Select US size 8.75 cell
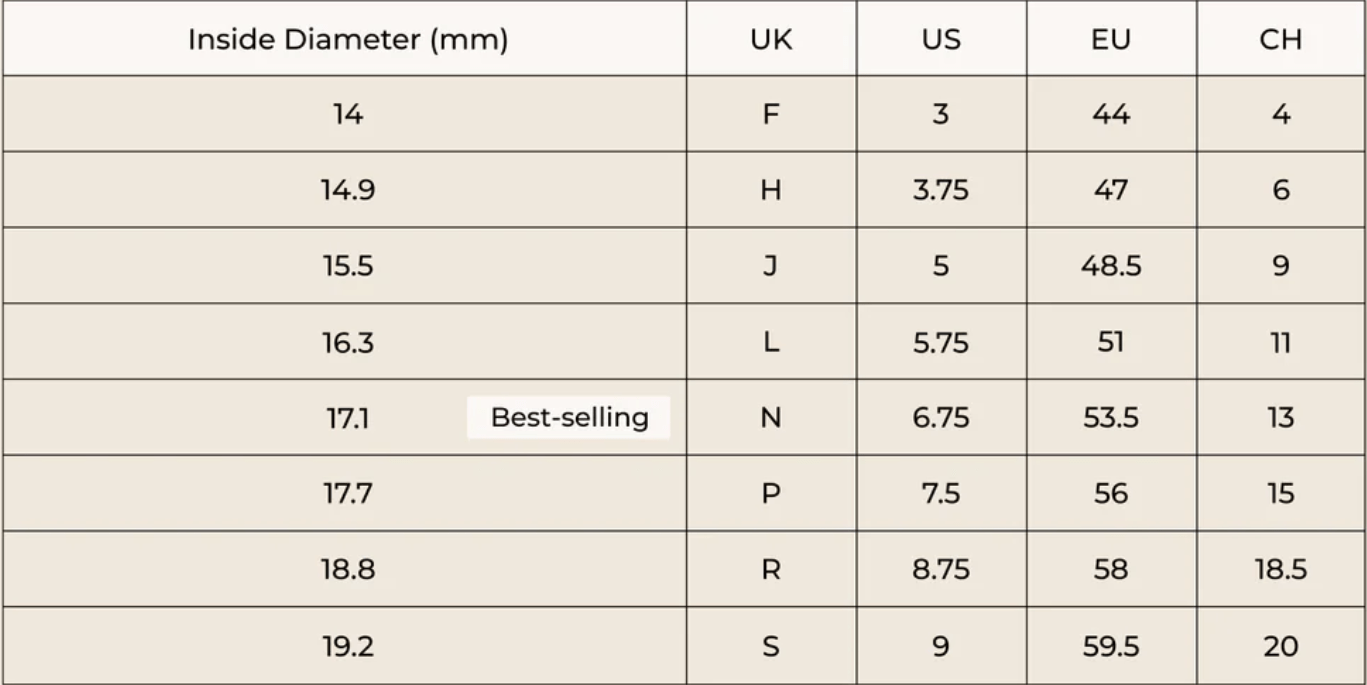This screenshot has width=1367, height=685. pos(940,570)
